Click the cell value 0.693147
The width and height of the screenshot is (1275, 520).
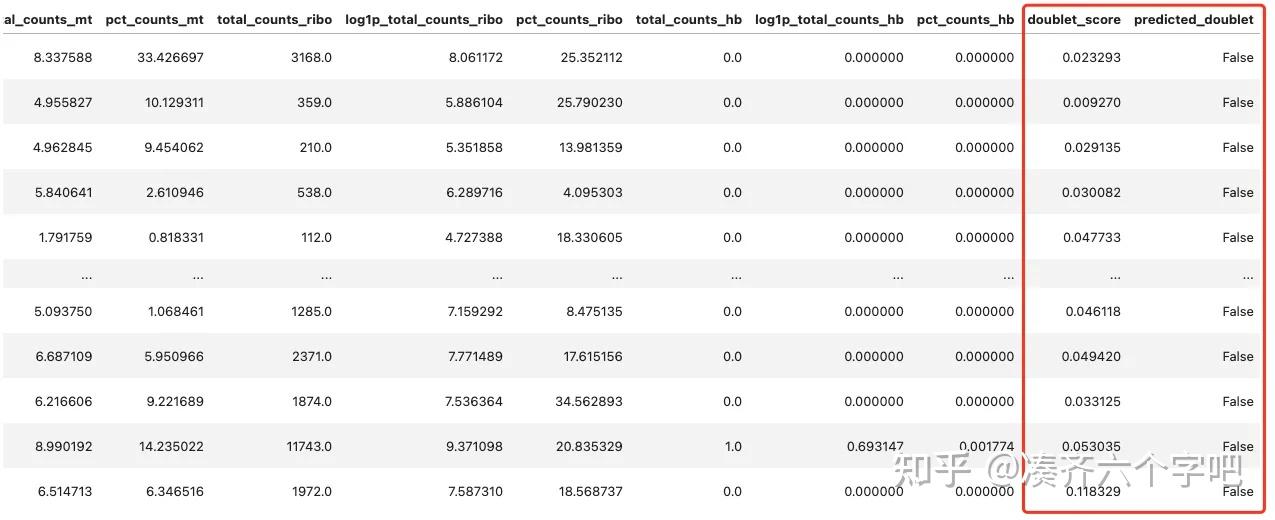click(x=874, y=446)
